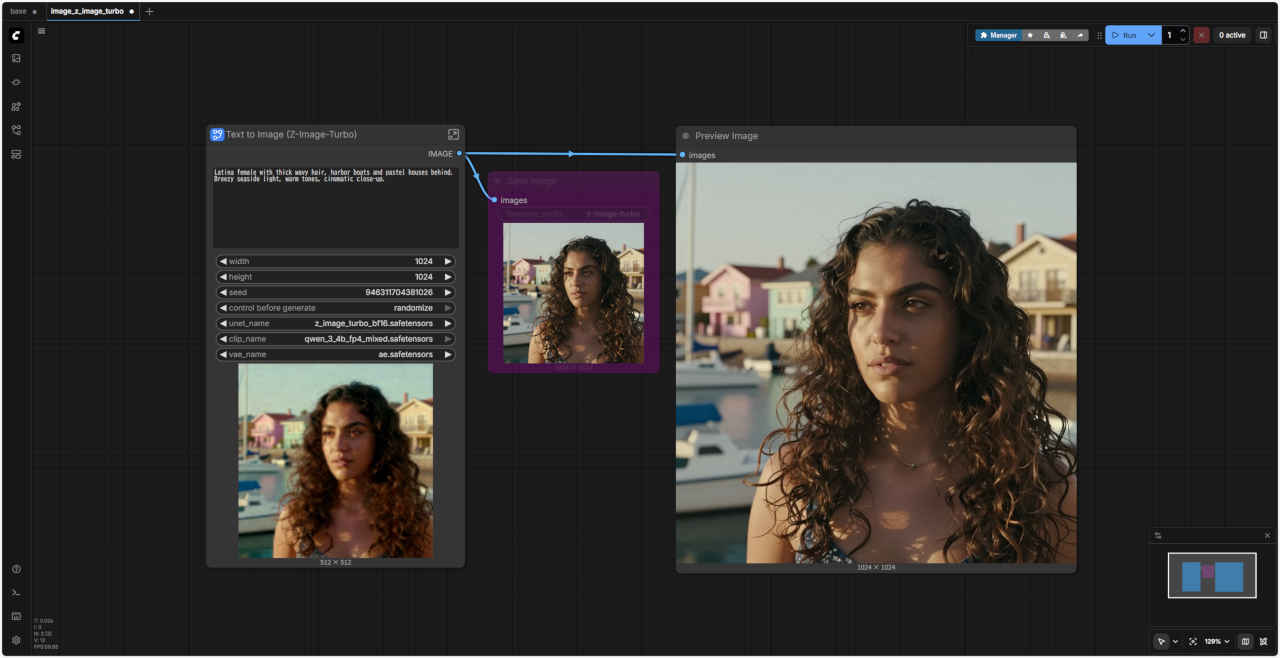Open the settings gear icon
1280x658 pixels.
(x=16, y=640)
